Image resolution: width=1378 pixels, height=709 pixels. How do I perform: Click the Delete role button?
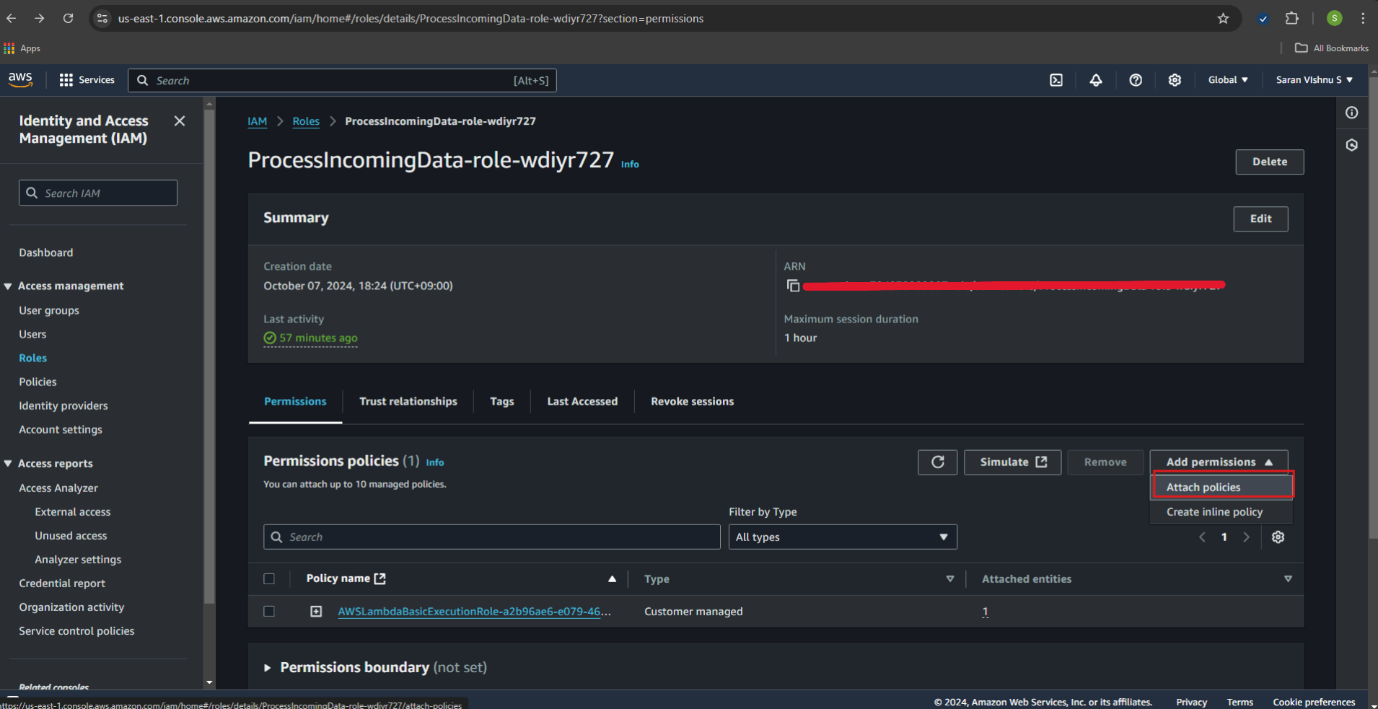click(x=1269, y=162)
